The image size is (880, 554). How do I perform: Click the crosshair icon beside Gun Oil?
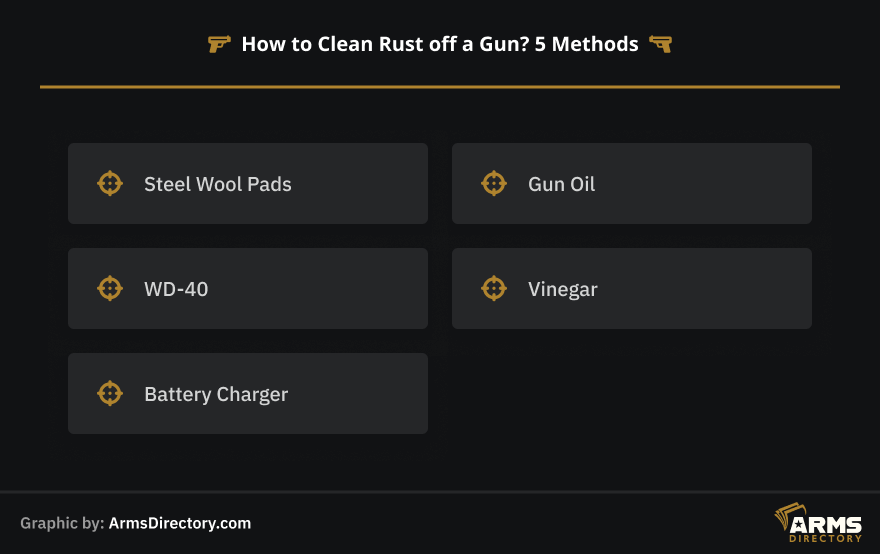click(494, 183)
